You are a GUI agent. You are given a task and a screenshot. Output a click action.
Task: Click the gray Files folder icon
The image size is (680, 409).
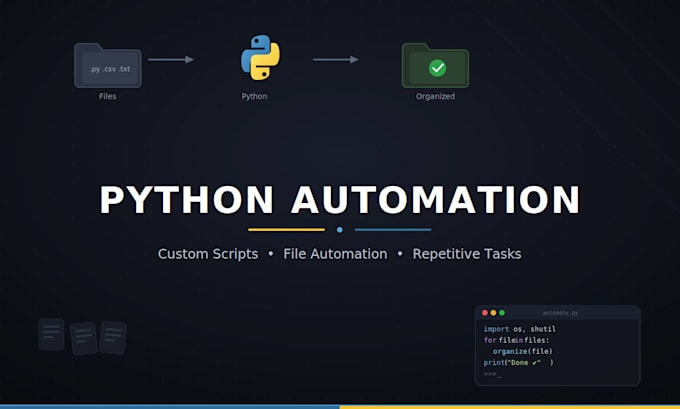point(108,65)
